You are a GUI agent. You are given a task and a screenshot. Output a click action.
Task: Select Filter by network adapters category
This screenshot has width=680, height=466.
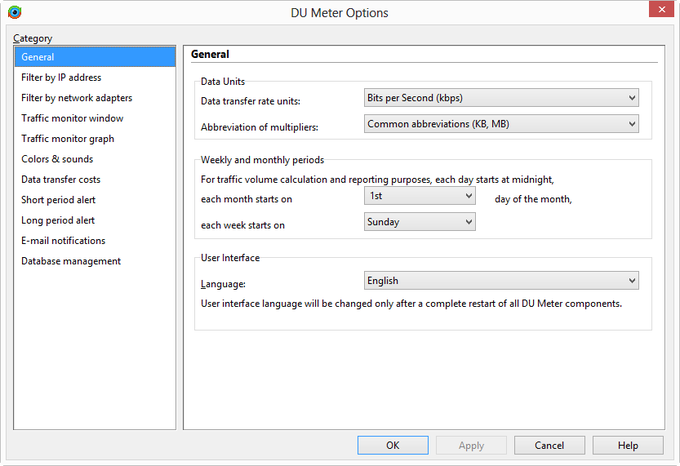[76, 98]
